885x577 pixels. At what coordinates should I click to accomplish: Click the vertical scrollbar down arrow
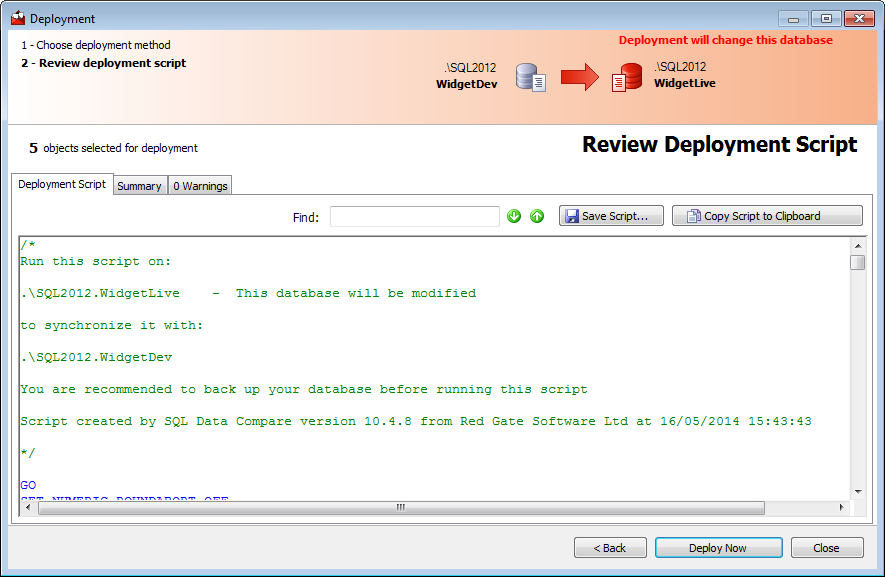[857, 491]
